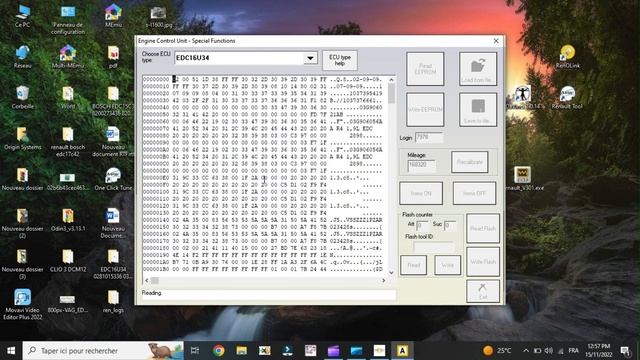Click hex viewer vertical scrollbar up arrow
Viewport: 640px width, 360px height.
pyautogui.click(x=391, y=80)
